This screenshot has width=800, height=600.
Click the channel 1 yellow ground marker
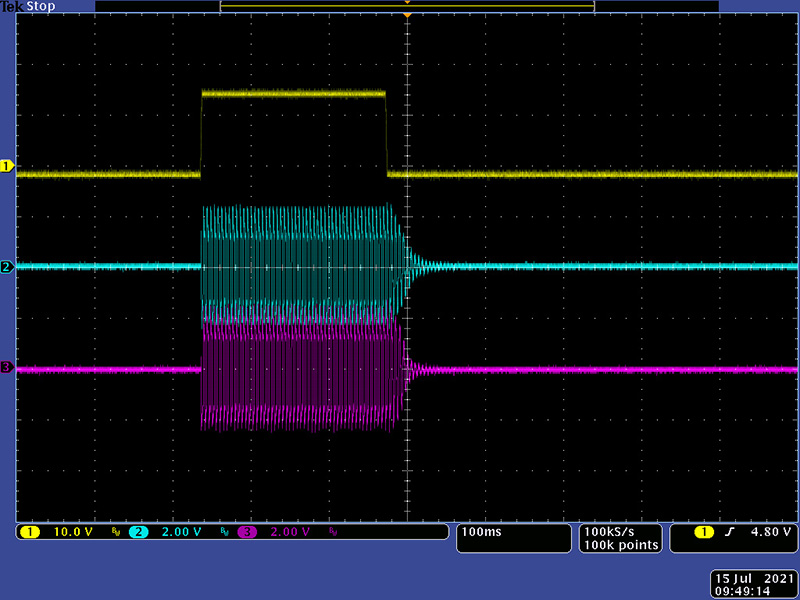pos(8,166)
